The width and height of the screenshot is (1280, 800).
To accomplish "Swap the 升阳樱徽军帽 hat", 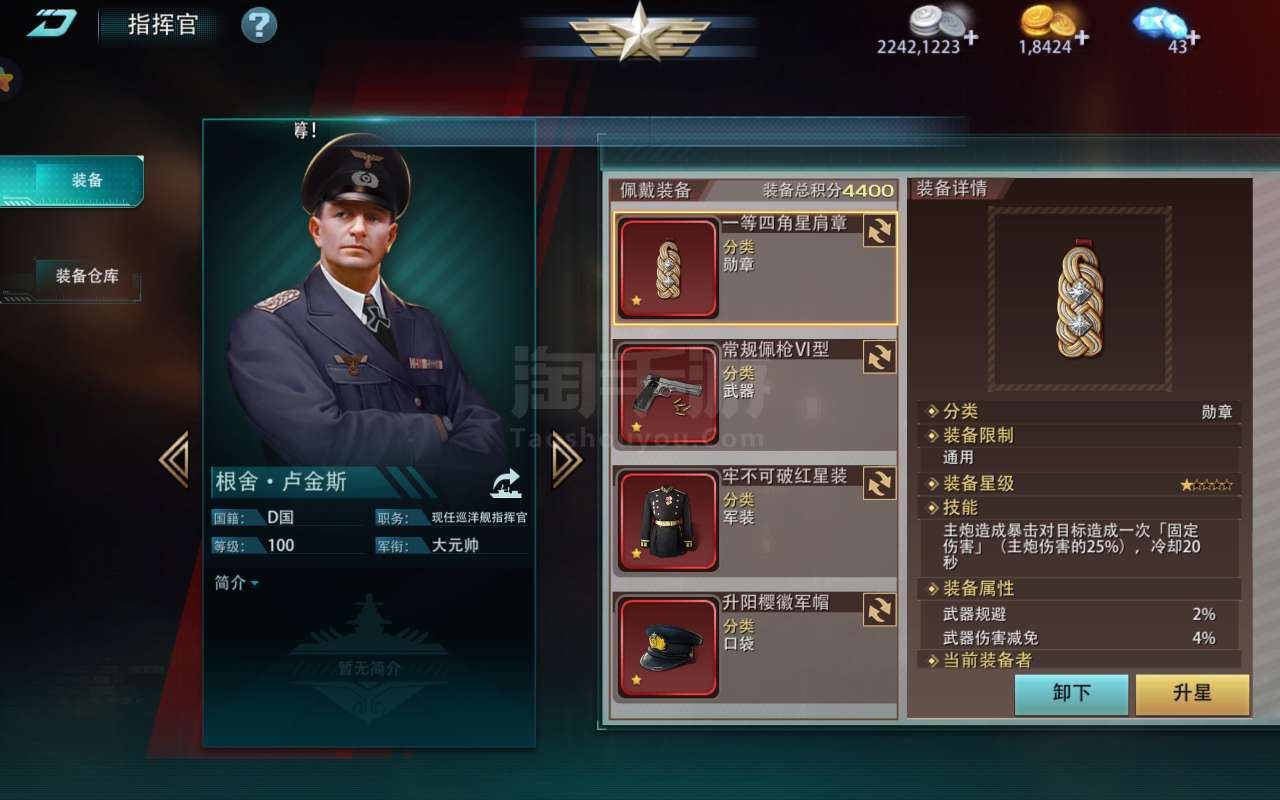I will coord(879,610).
